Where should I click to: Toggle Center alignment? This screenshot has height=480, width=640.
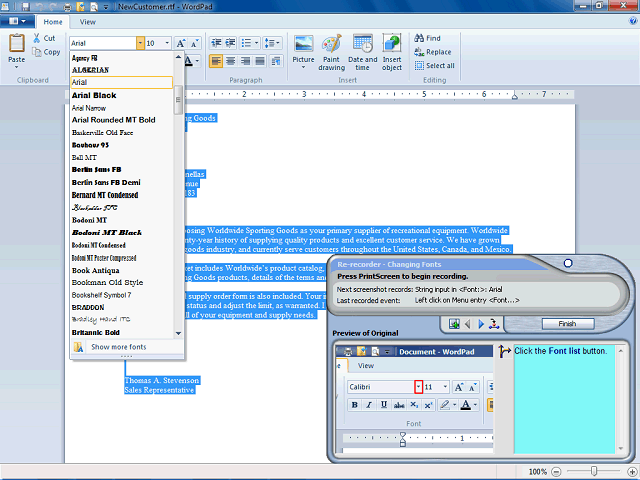[x=231, y=61]
